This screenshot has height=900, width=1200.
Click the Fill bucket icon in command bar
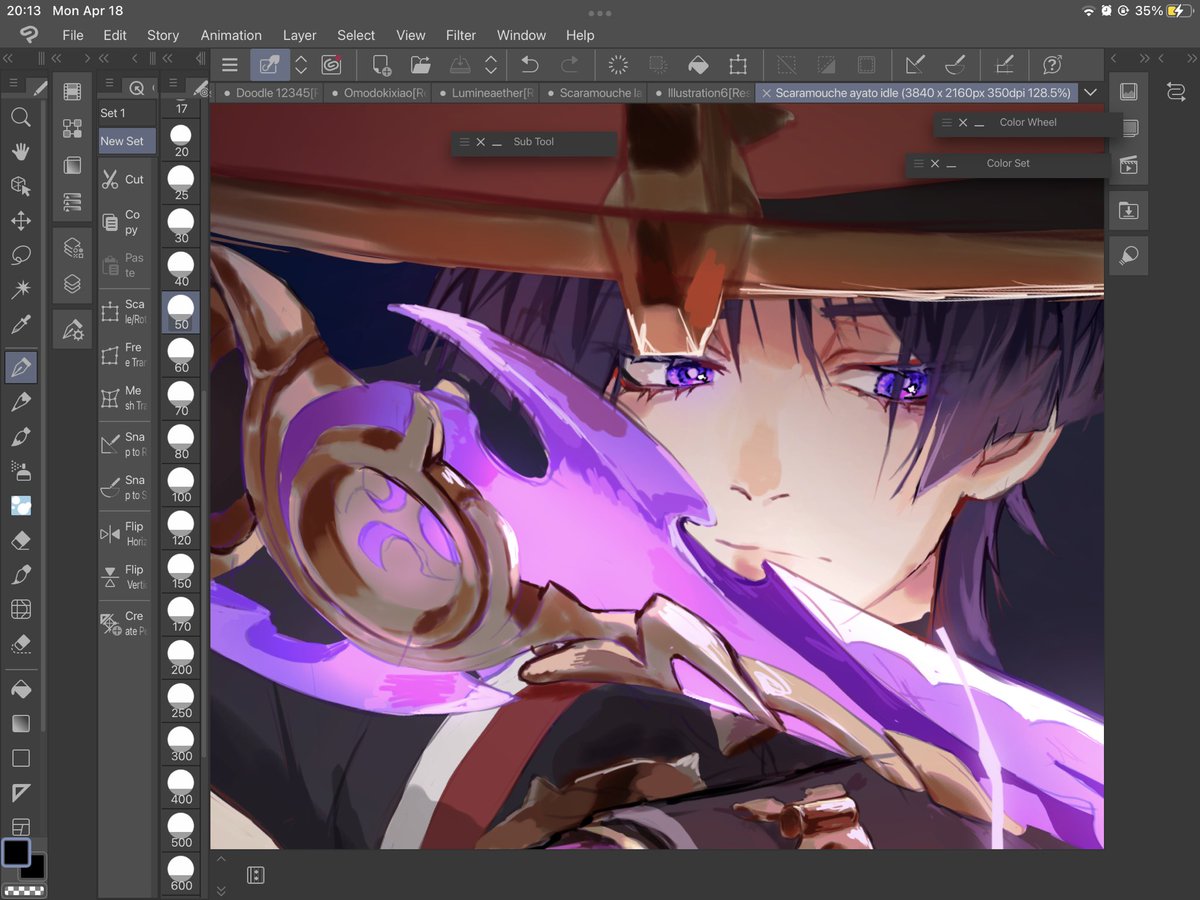699,65
